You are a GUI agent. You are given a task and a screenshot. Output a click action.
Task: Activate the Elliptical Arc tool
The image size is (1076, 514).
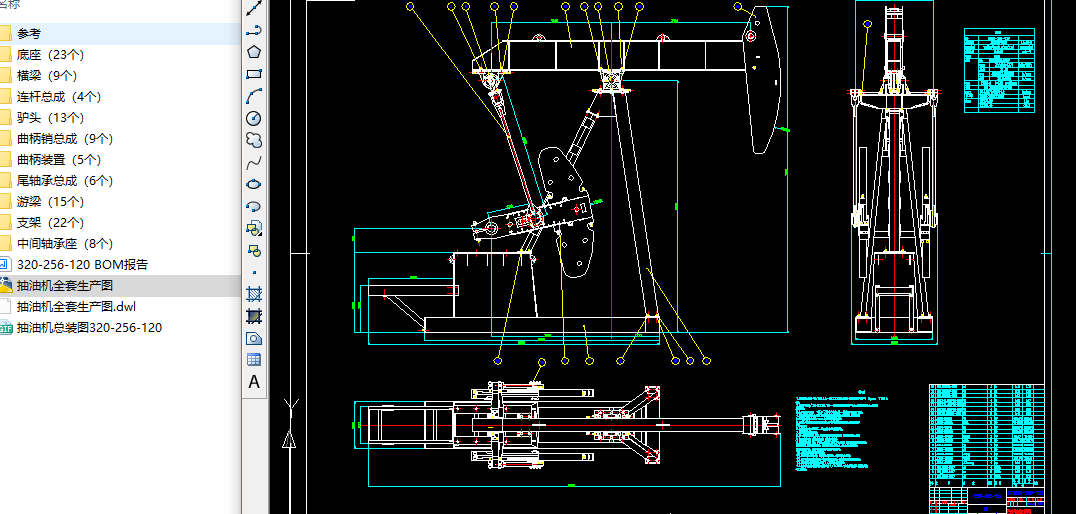tap(254, 206)
